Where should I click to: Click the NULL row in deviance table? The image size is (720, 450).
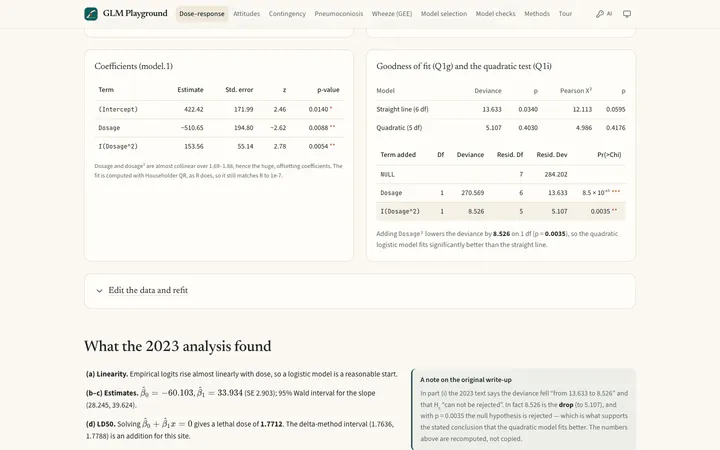[x=501, y=174]
